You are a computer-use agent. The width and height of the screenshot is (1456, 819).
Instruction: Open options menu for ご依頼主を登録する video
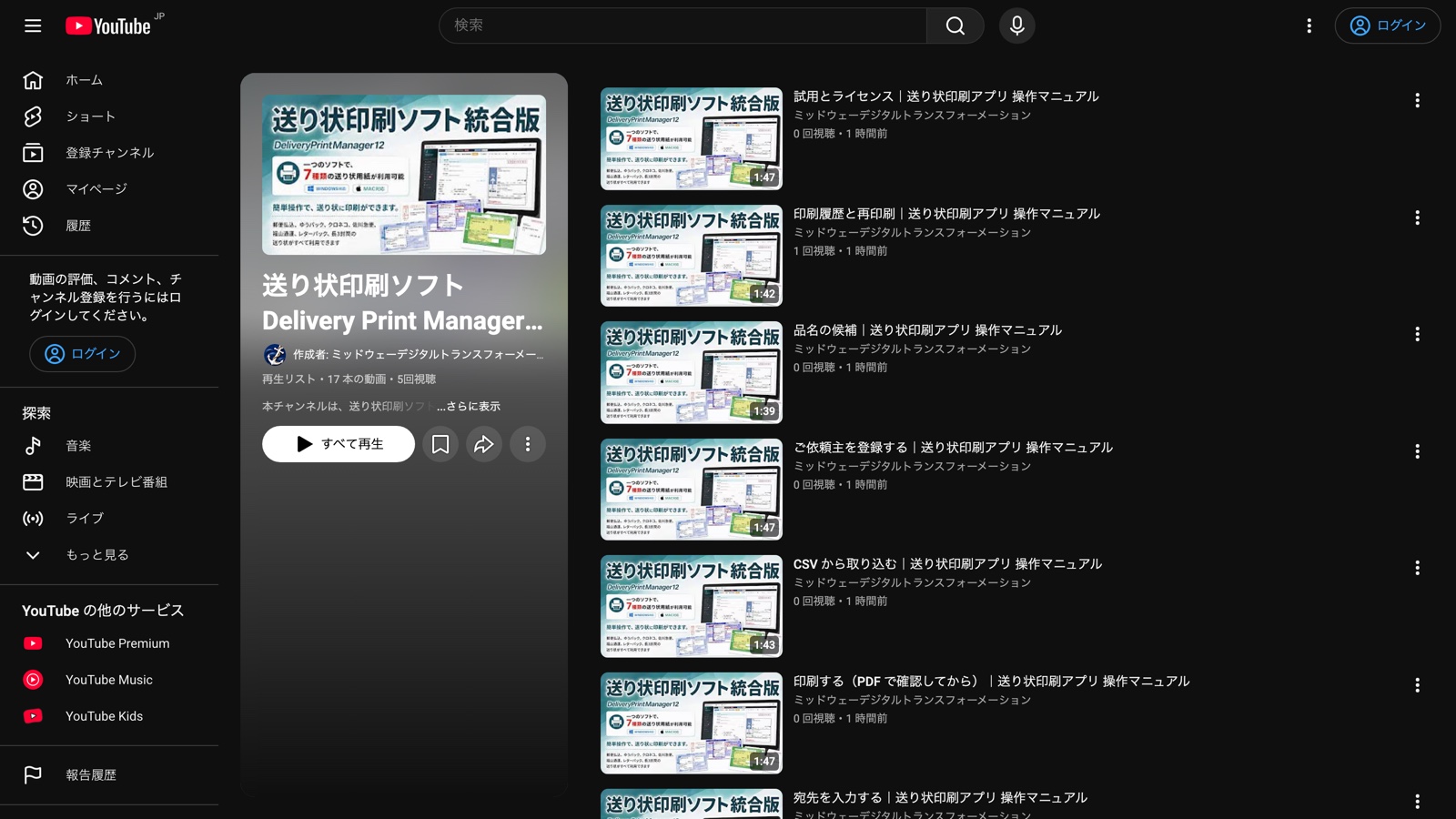[1417, 451]
